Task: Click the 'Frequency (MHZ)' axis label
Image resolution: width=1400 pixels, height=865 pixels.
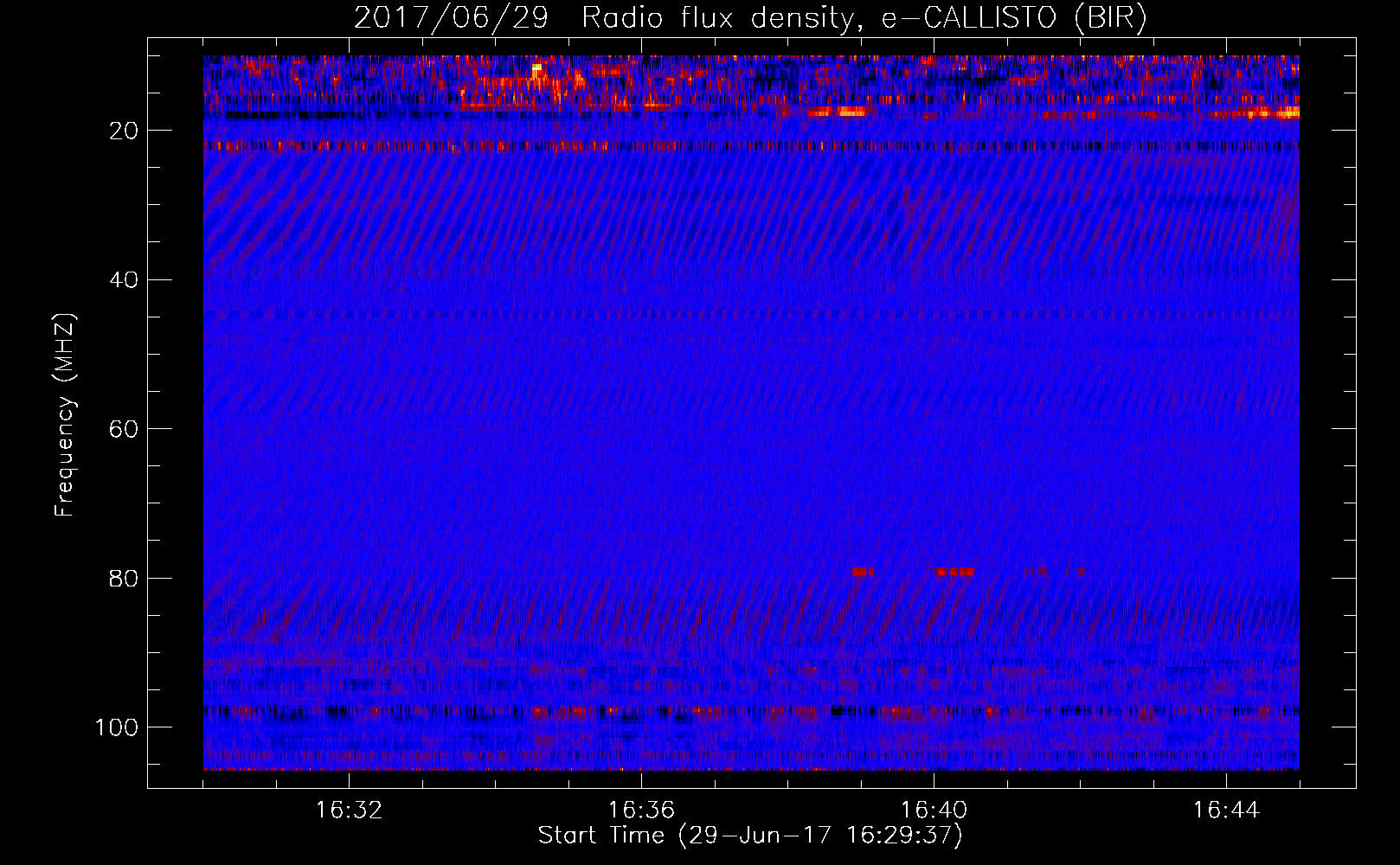Action: (65, 414)
